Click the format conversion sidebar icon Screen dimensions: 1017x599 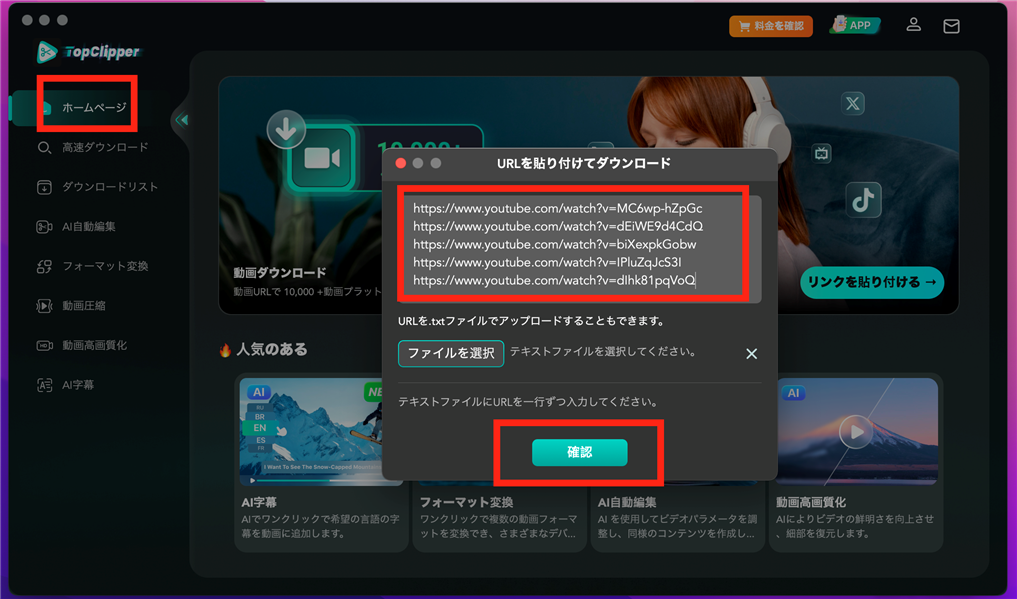[x=44, y=266]
